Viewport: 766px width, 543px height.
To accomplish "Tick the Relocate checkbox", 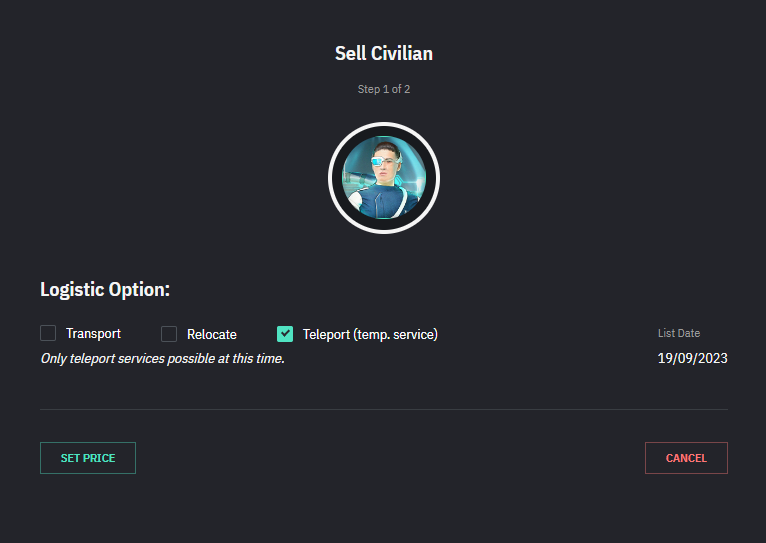I will coord(169,334).
